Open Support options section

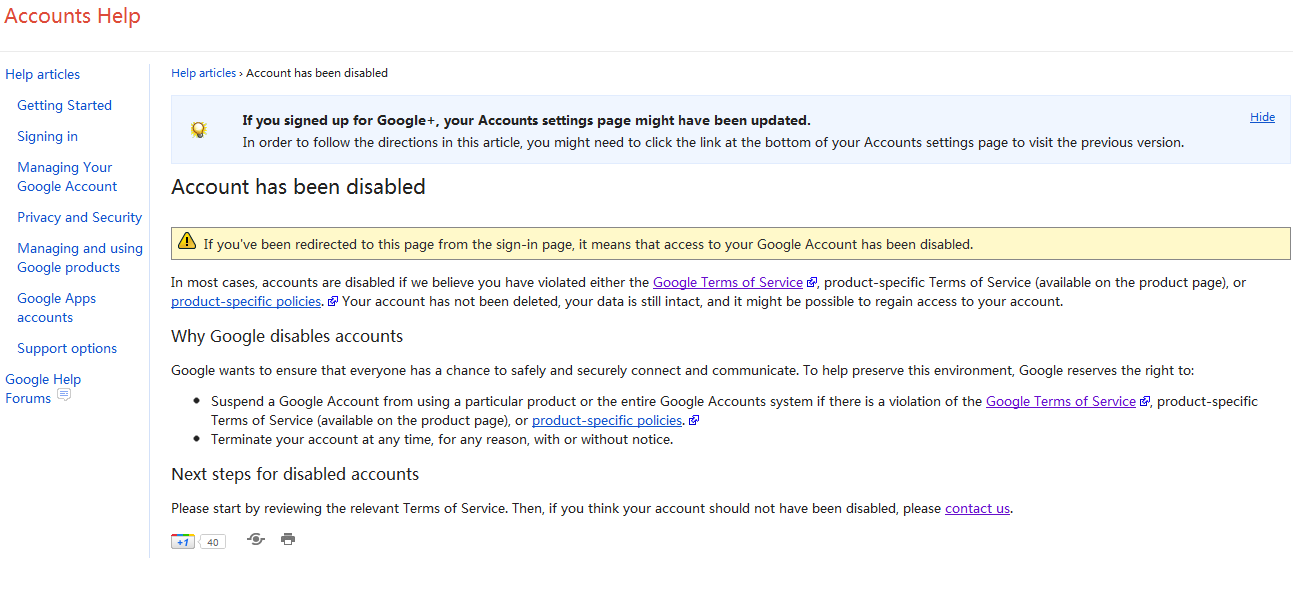click(67, 348)
